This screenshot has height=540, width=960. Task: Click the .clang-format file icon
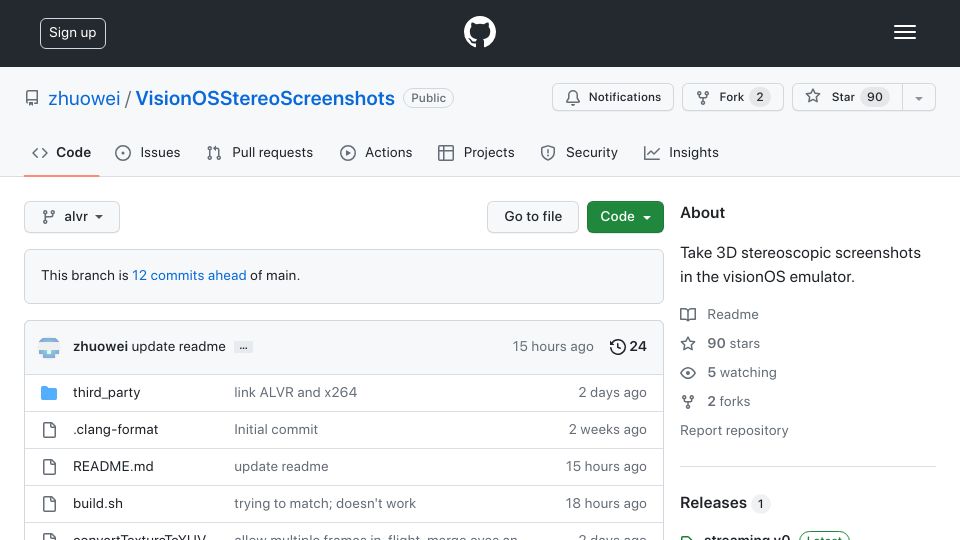click(x=50, y=430)
